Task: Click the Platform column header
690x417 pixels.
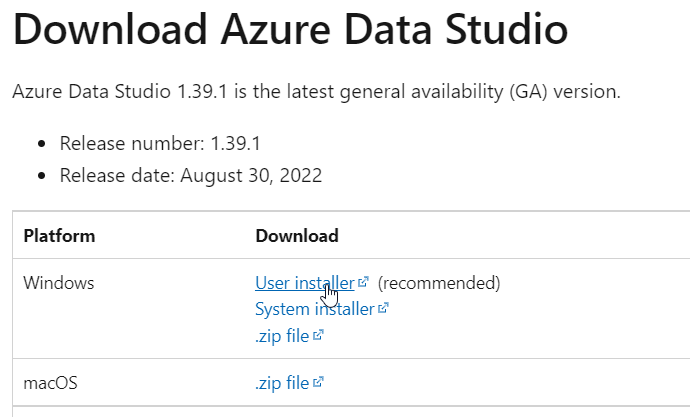Action: [59, 236]
